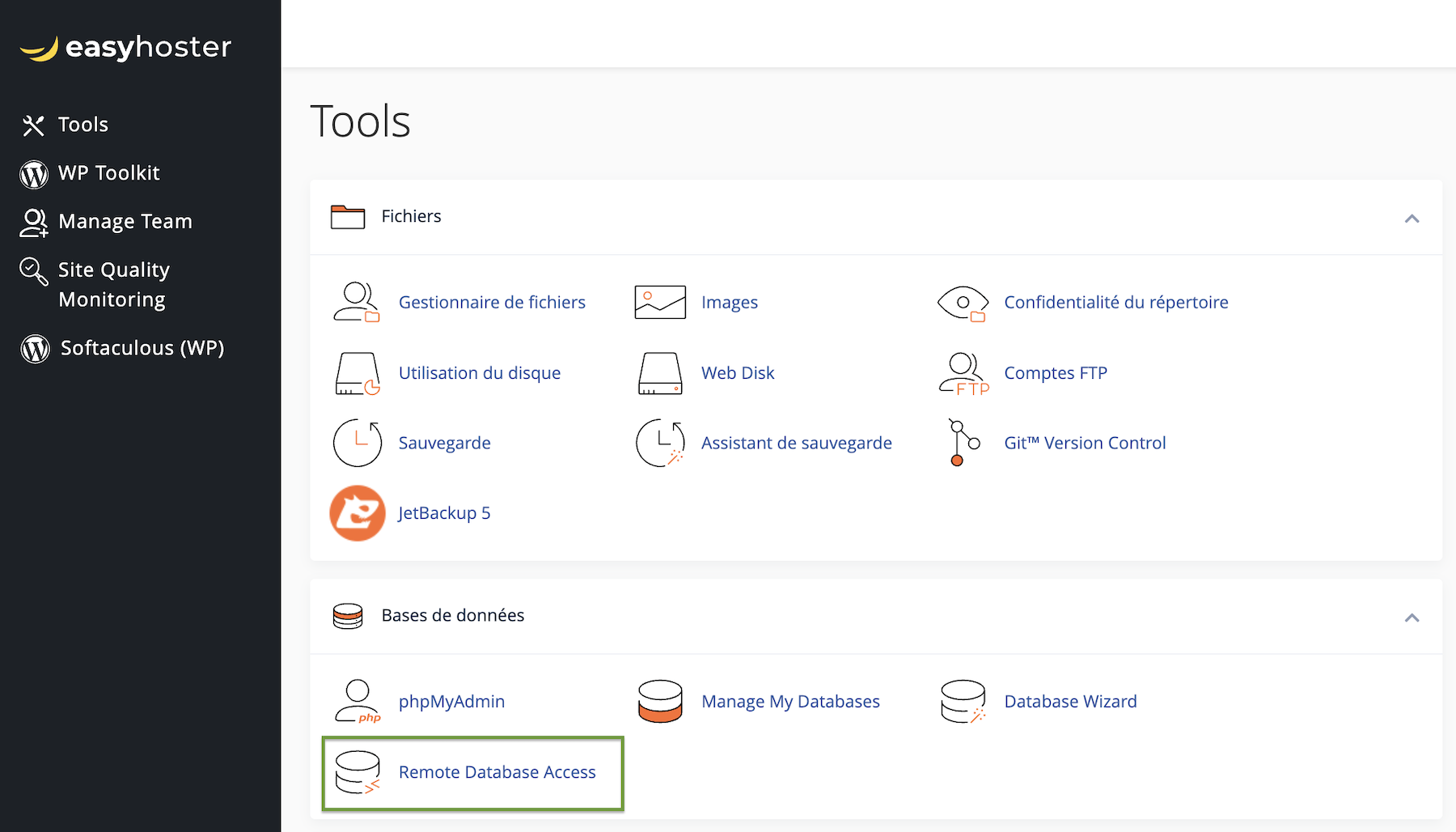Select the Comptes FTP icon
The height and width of the screenshot is (832, 1456).
pos(963,373)
